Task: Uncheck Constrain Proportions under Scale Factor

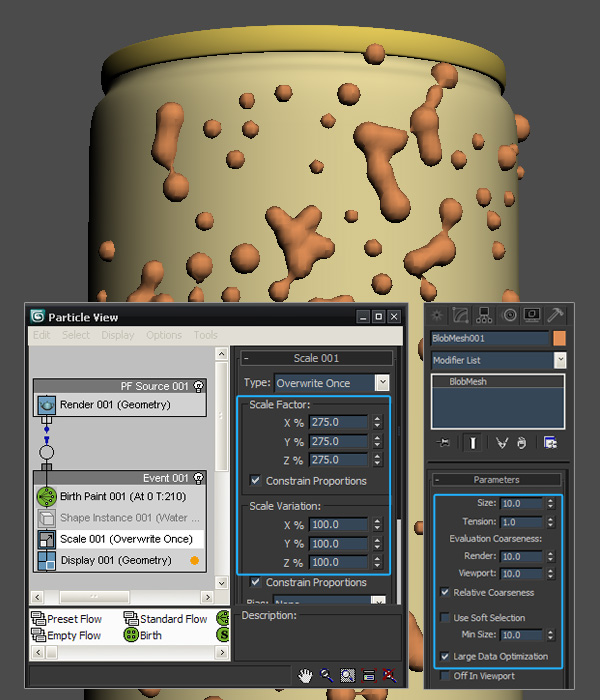Action: 256,481
